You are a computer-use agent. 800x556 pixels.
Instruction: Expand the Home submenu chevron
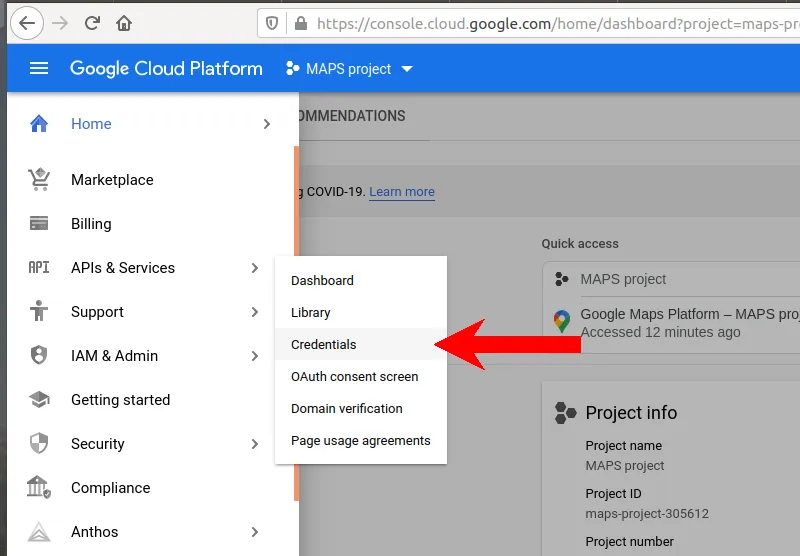point(266,124)
